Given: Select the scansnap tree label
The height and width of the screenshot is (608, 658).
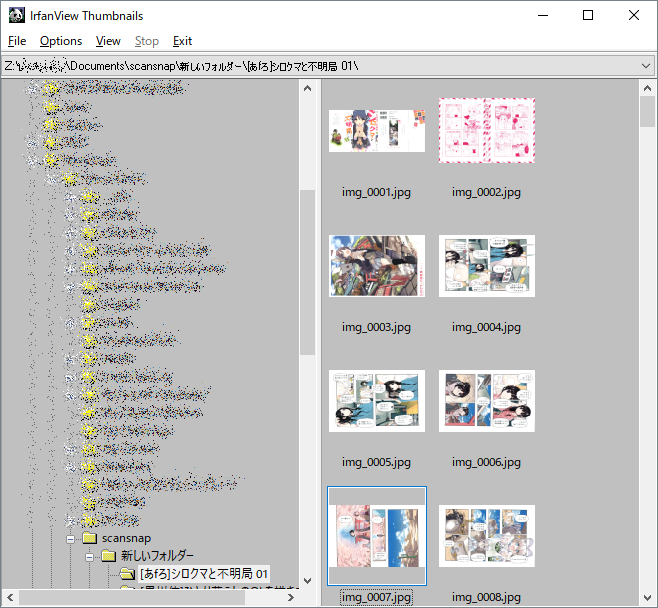Looking at the screenshot, I should tap(126, 538).
